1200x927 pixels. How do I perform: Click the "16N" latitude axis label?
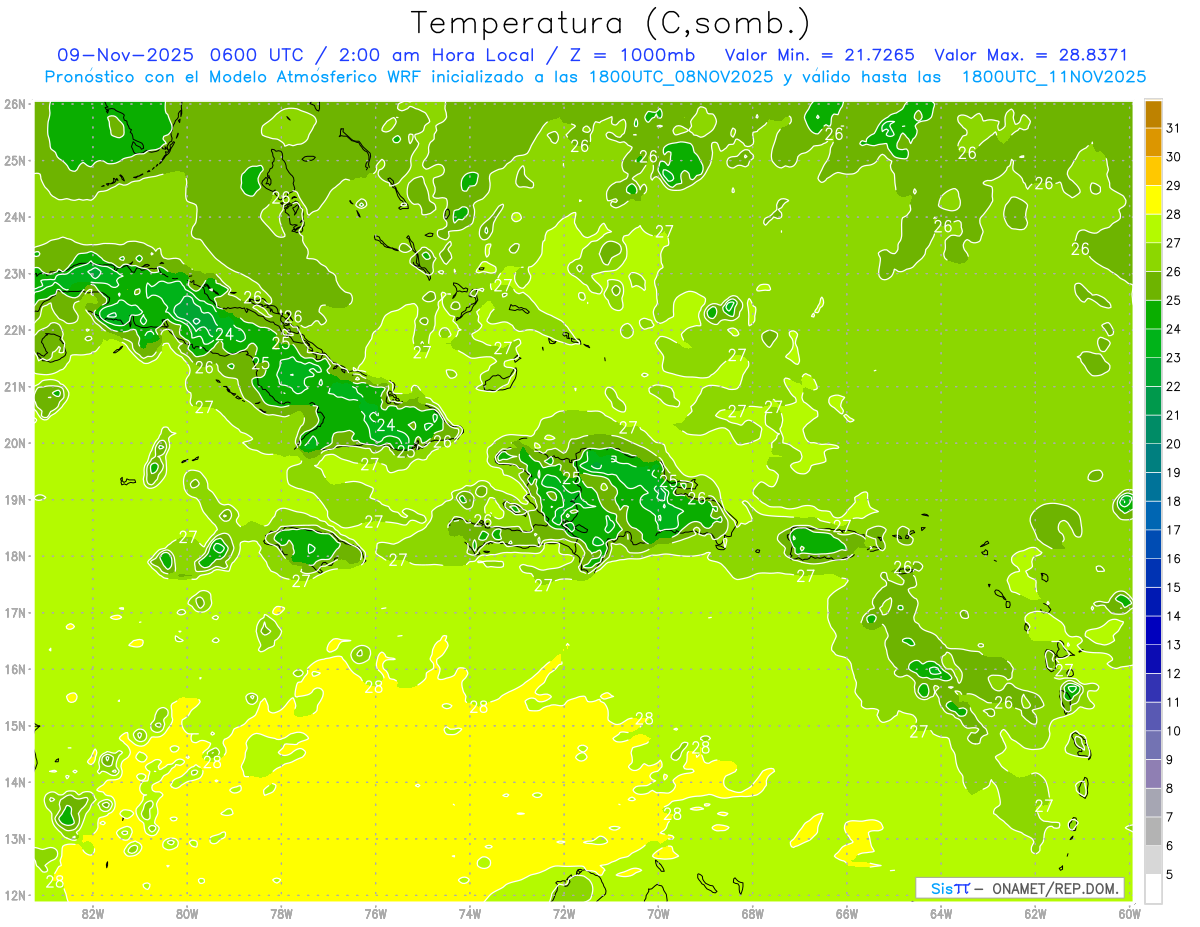[x=14, y=669]
